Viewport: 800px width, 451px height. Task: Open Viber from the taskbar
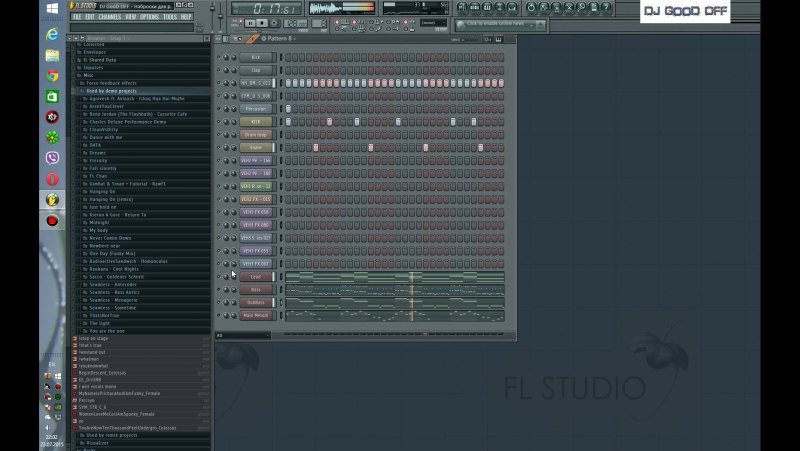tap(52, 158)
